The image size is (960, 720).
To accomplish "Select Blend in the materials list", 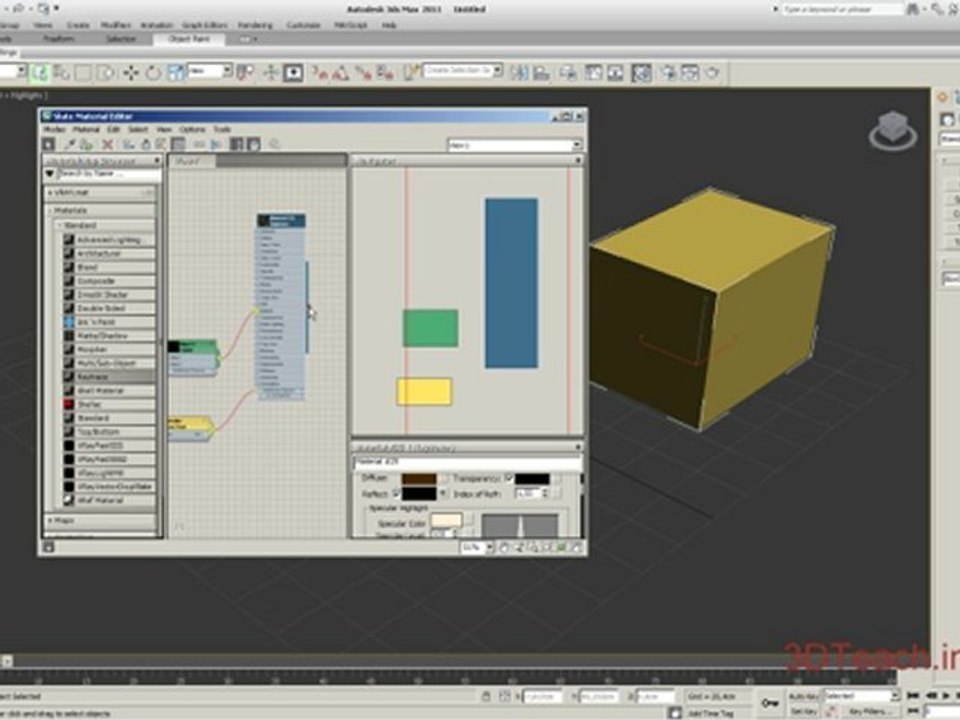I will pos(108,267).
